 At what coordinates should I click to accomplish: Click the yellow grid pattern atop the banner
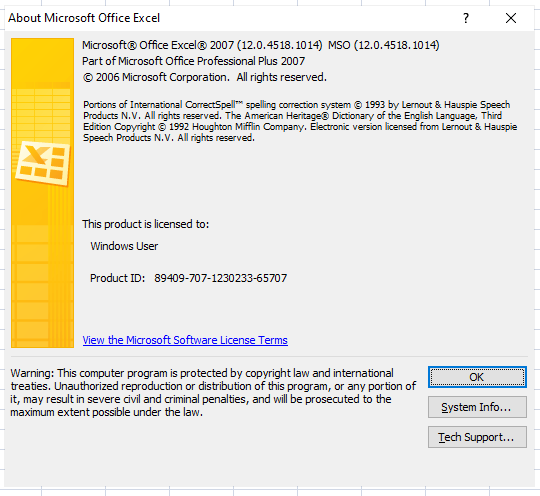coord(41,110)
